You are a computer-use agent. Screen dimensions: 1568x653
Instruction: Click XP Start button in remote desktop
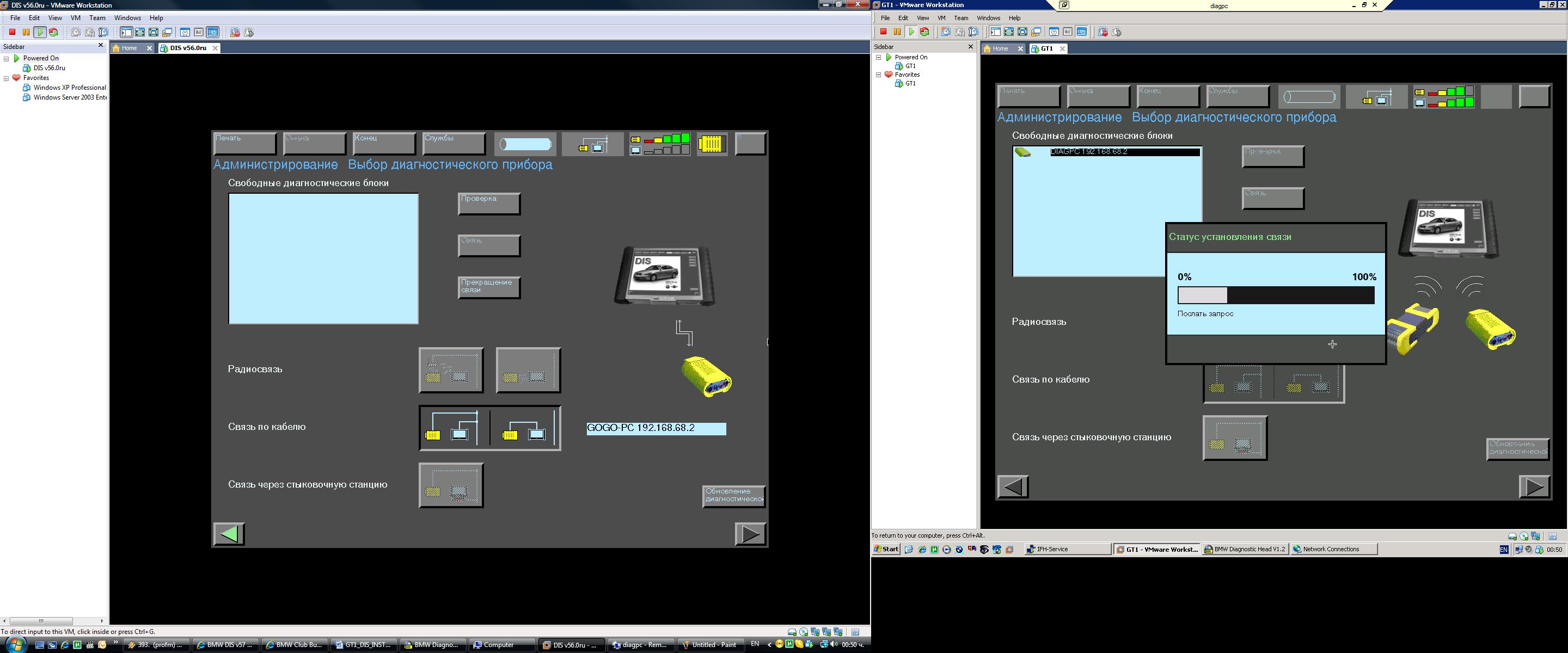[886, 549]
